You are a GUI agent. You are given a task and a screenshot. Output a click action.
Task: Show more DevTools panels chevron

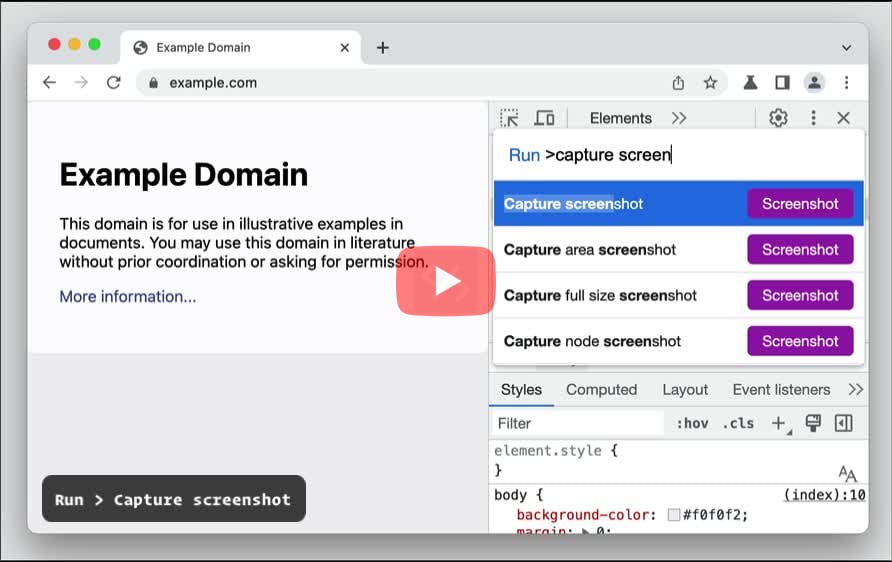point(679,118)
